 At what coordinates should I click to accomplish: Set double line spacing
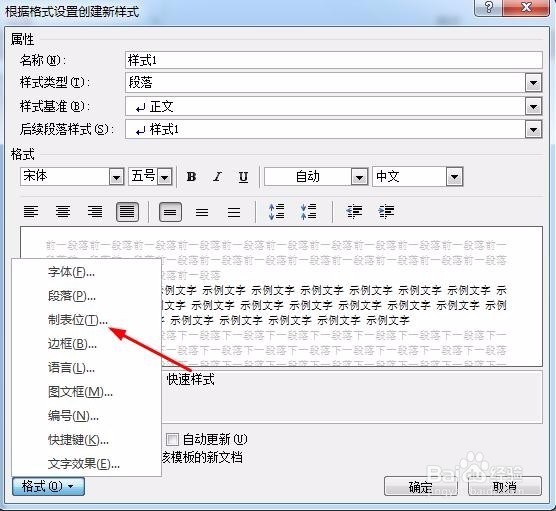pyautogui.click(x=234, y=212)
